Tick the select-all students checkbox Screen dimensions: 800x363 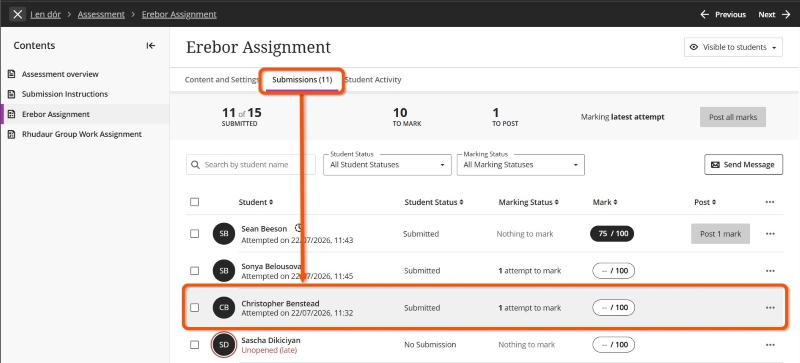click(x=194, y=202)
